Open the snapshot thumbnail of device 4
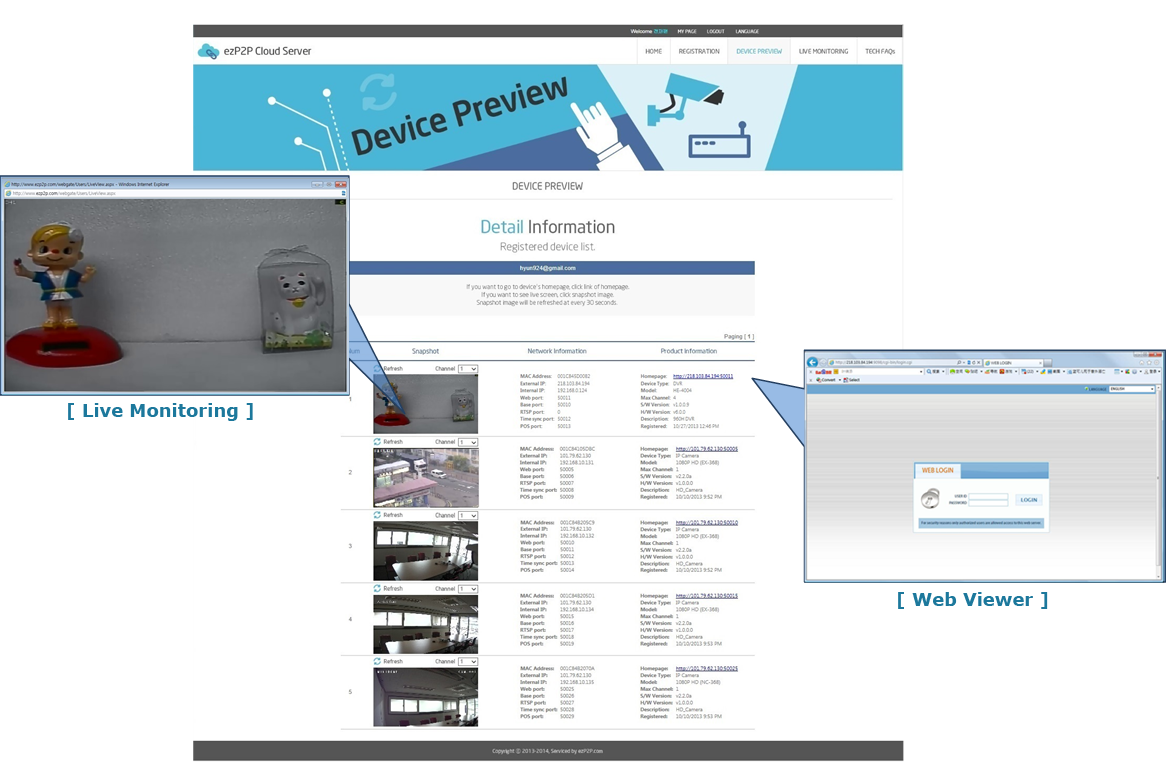The height and width of the screenshot is (762, 1166). click(425, 624)
